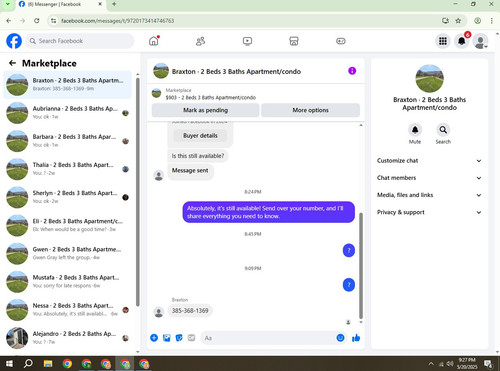The height and width of the screenshot is (371, 500).
Task: Open the tab search dropdown arrow
Action: [7, 4]
